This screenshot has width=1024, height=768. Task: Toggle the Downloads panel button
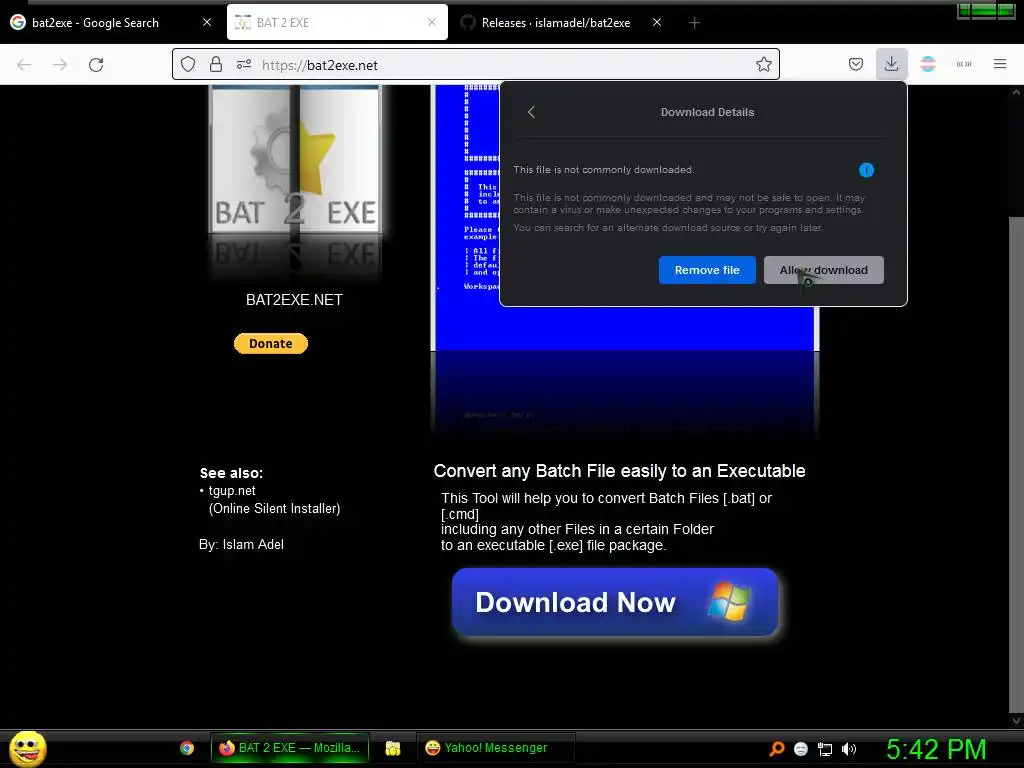[x=891, y=64]
